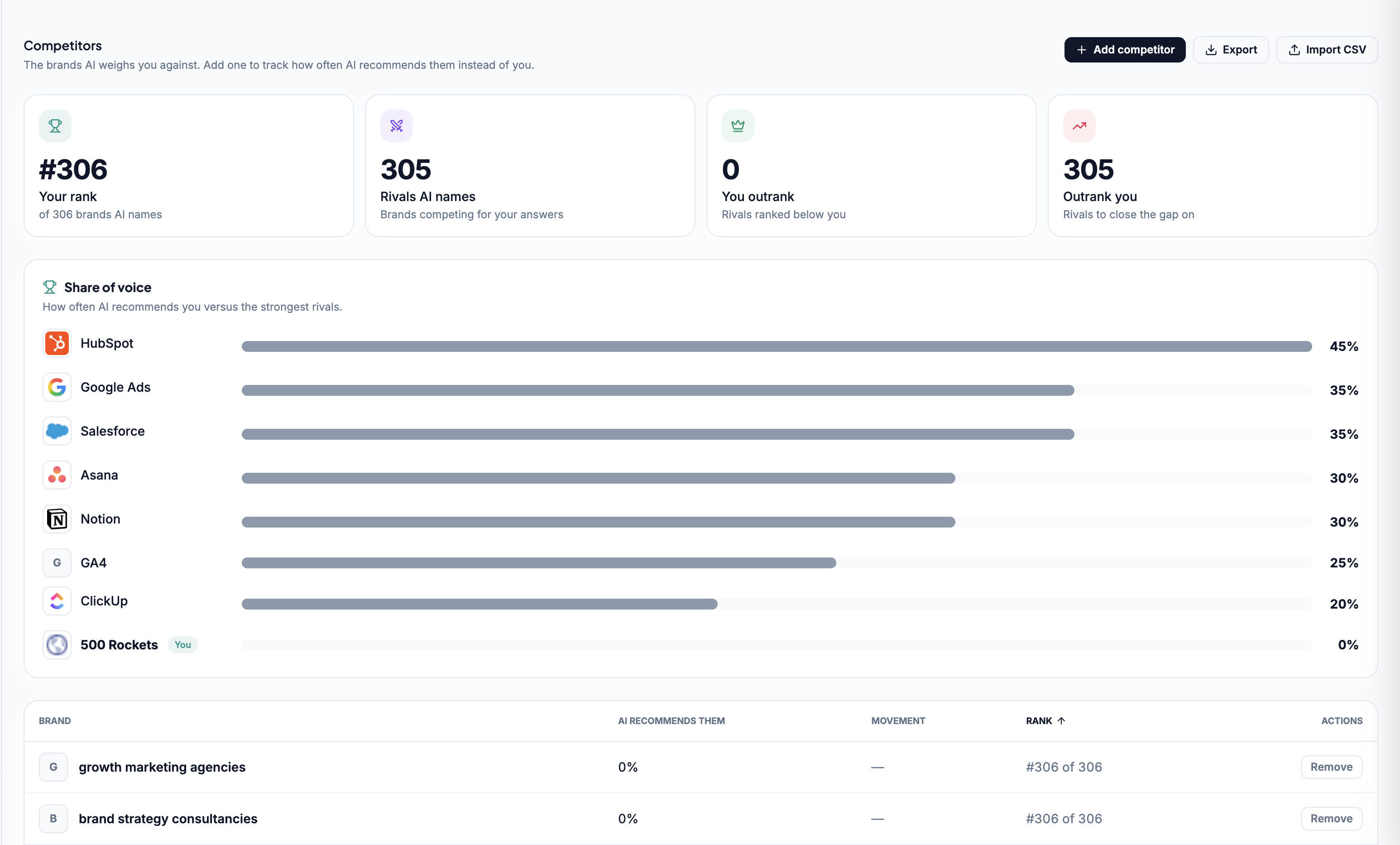Select the HubSpot logo icon
The height and width of the screenshot is (845, 1400).
click(57, 343)
